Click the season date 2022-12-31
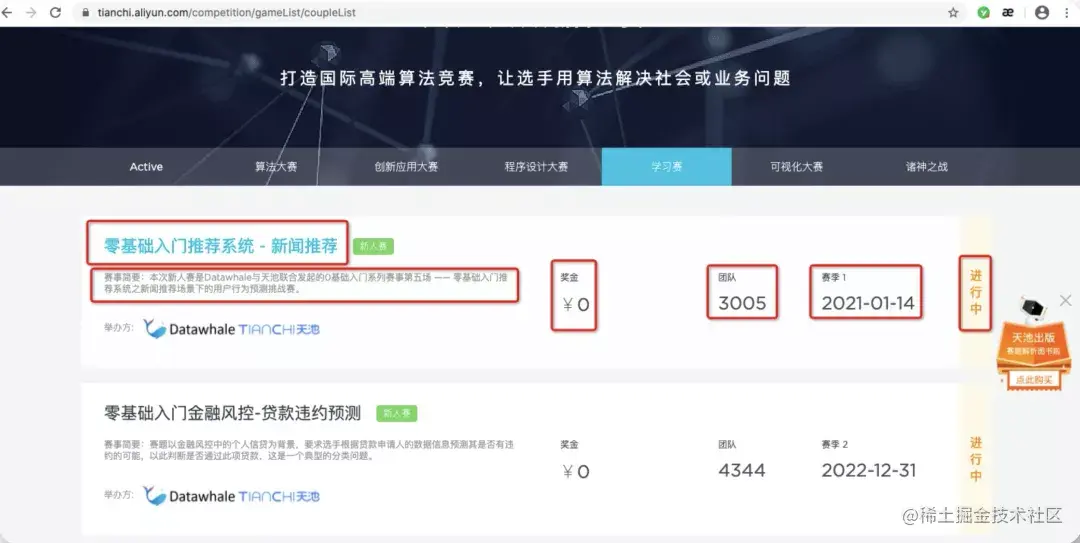 [x=869, y=471]
